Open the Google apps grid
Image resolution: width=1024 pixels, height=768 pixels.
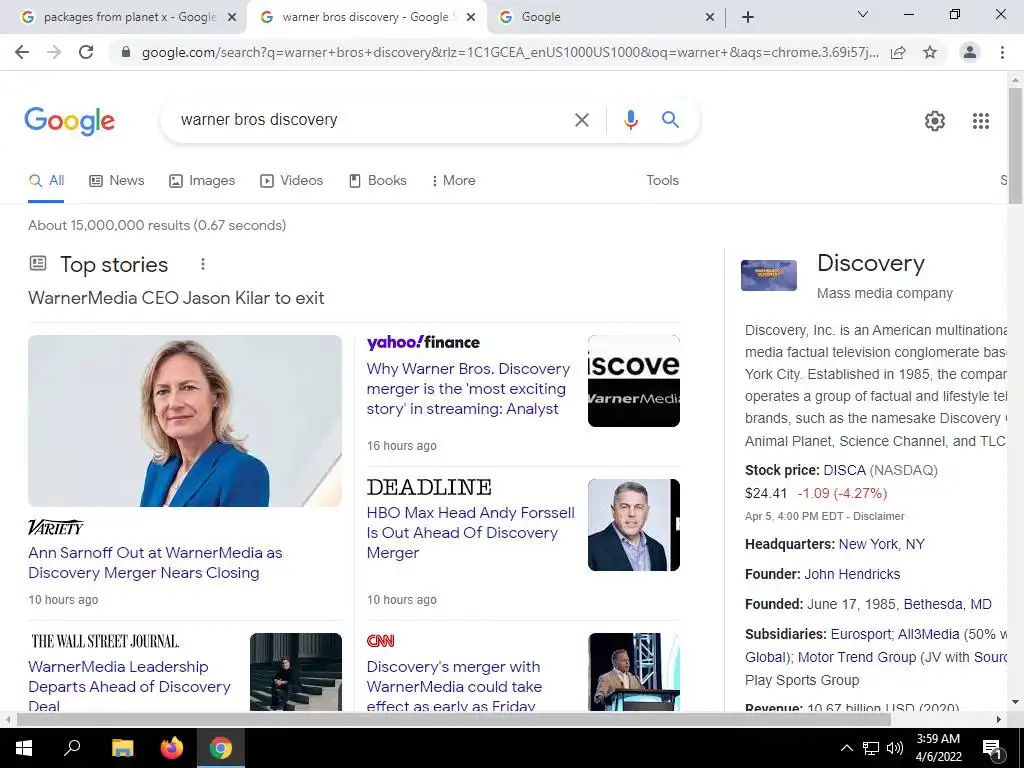(x=980, y=121)
